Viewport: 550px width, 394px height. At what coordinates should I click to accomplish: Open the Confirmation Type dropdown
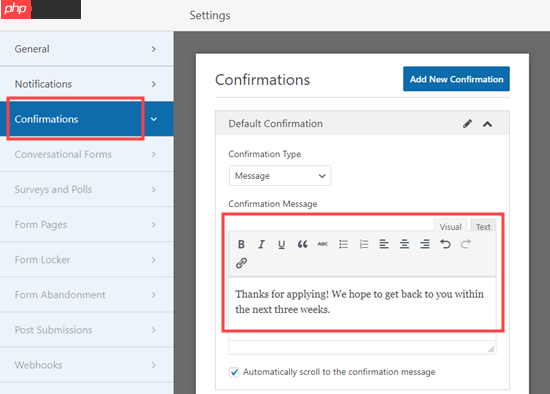(280, 176)
